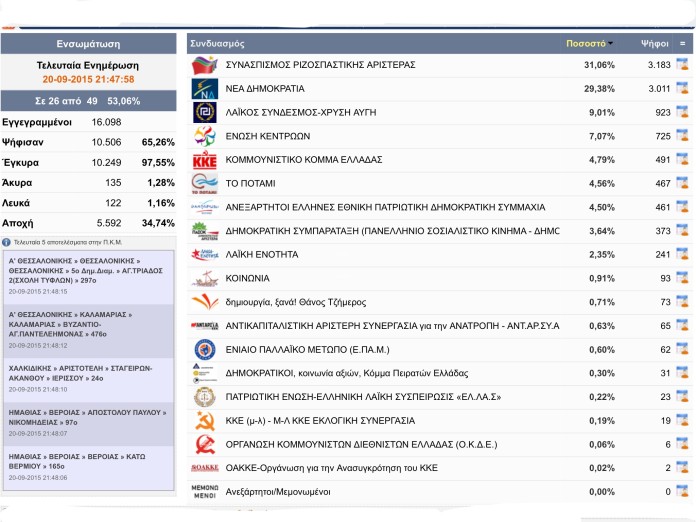Select Ανεξάρτητοι/Μεμονωμένοι row label
This screenshot has width=696, height=522.
pyautogui.click(x=278, y=492)
